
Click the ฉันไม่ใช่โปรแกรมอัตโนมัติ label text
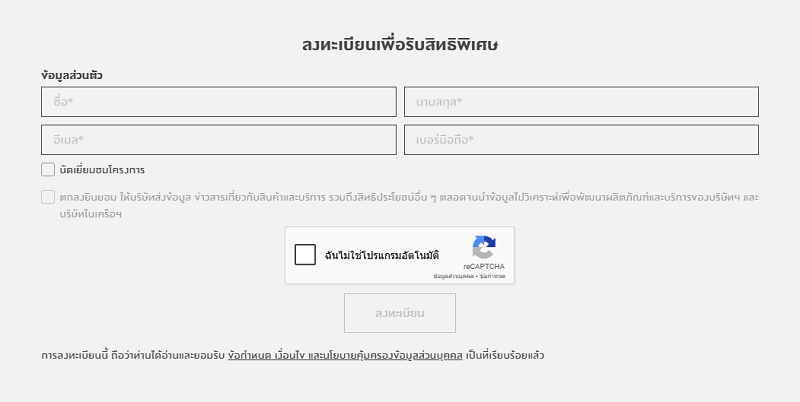pos(382,255)
